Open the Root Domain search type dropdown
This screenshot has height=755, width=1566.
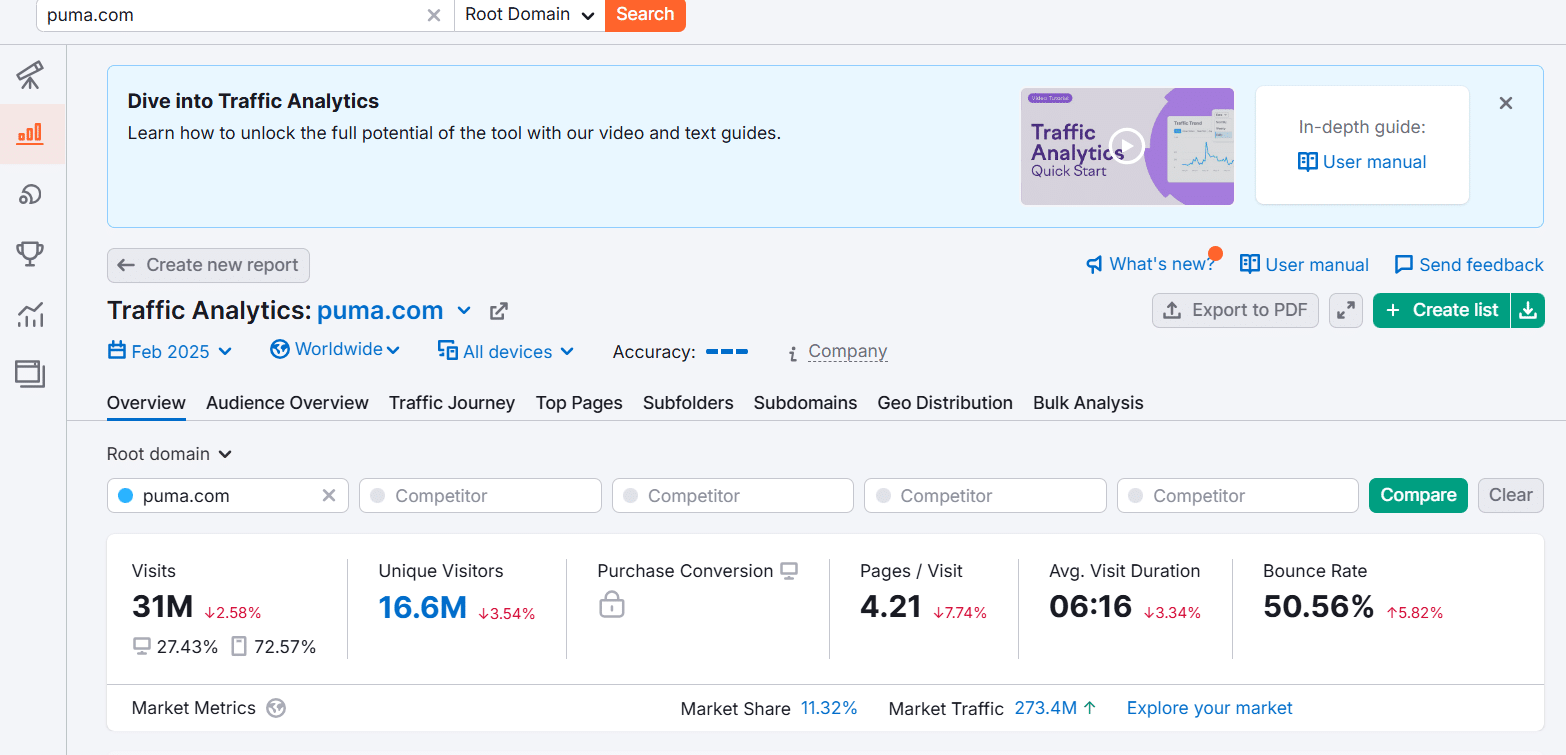pos(529,15)
